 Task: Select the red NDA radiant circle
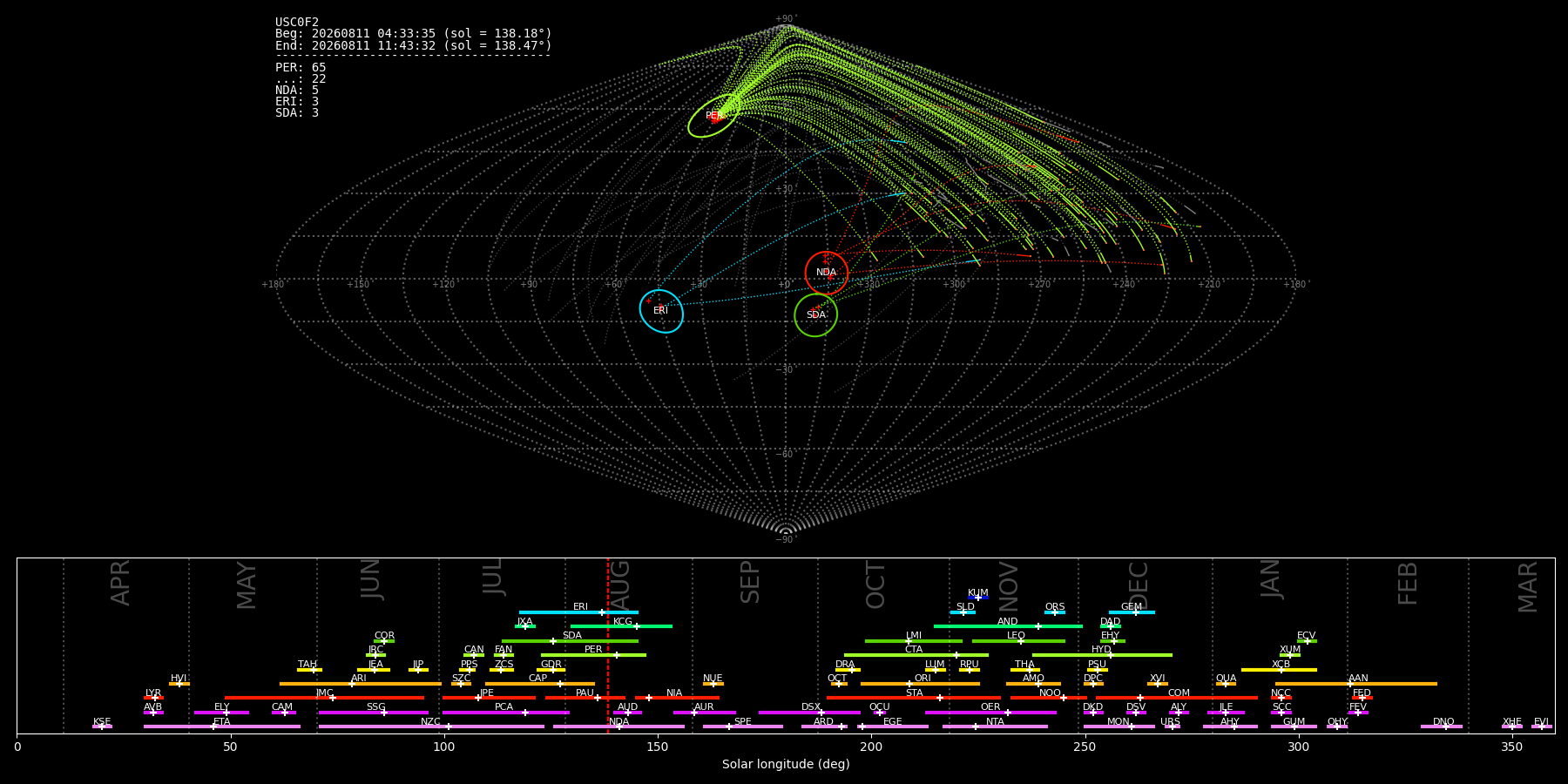827,273
